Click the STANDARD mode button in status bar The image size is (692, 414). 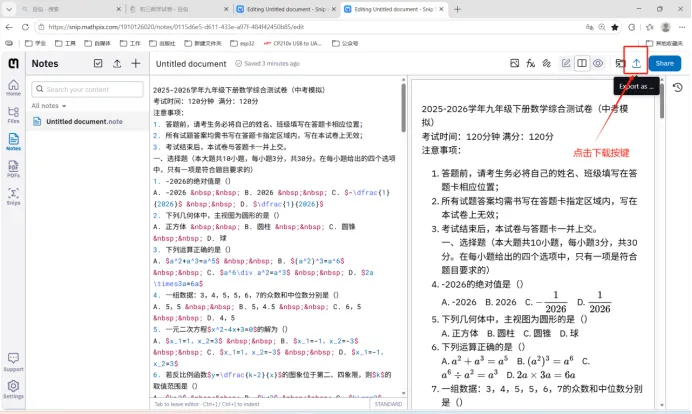click(388, 404)
